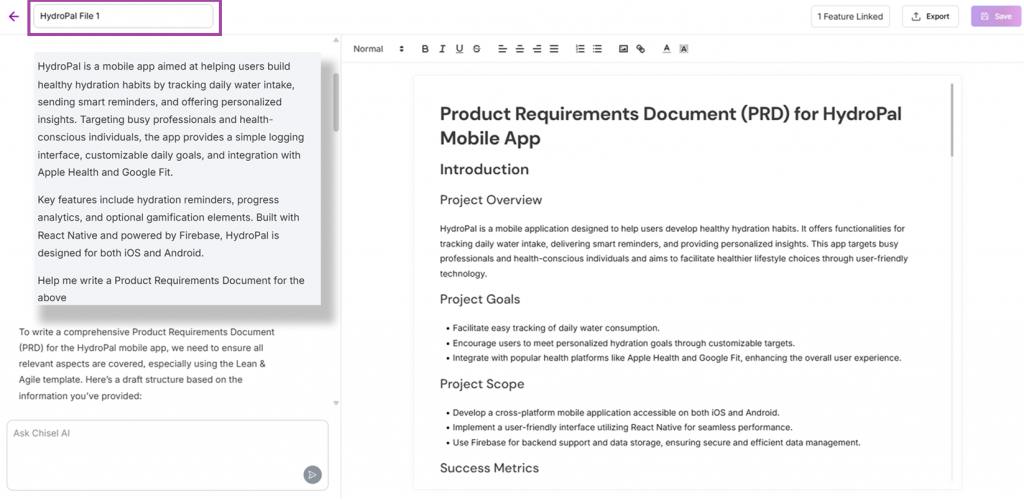The image size is (1024, 501).
Task: Click the prompt line 'Help me write a Product Requirements'
Action: pos(171,289)
